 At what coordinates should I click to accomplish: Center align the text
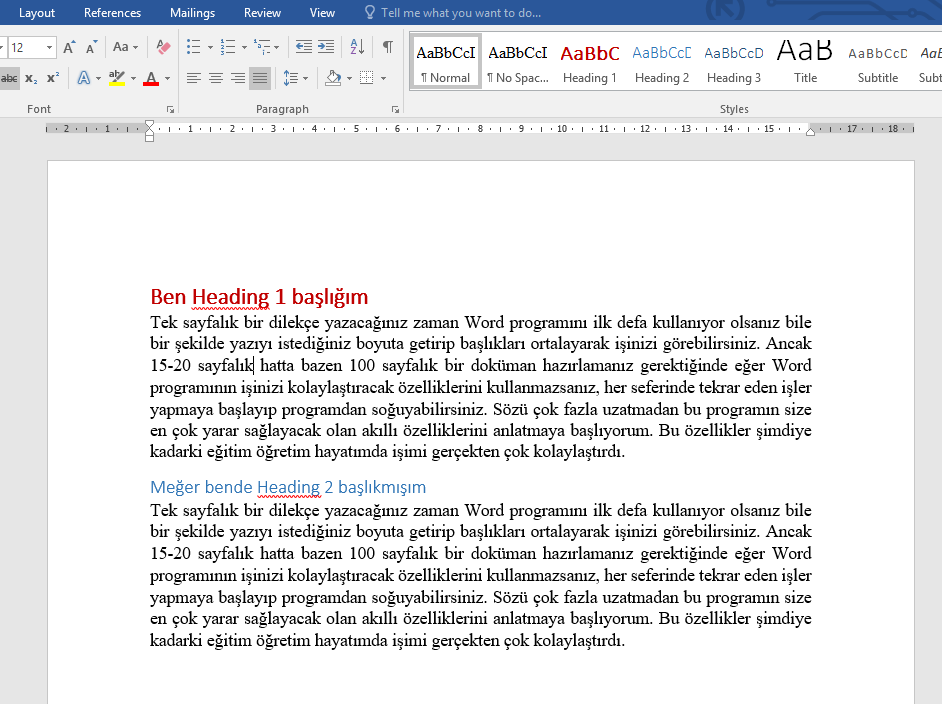(x=216, y=78)
